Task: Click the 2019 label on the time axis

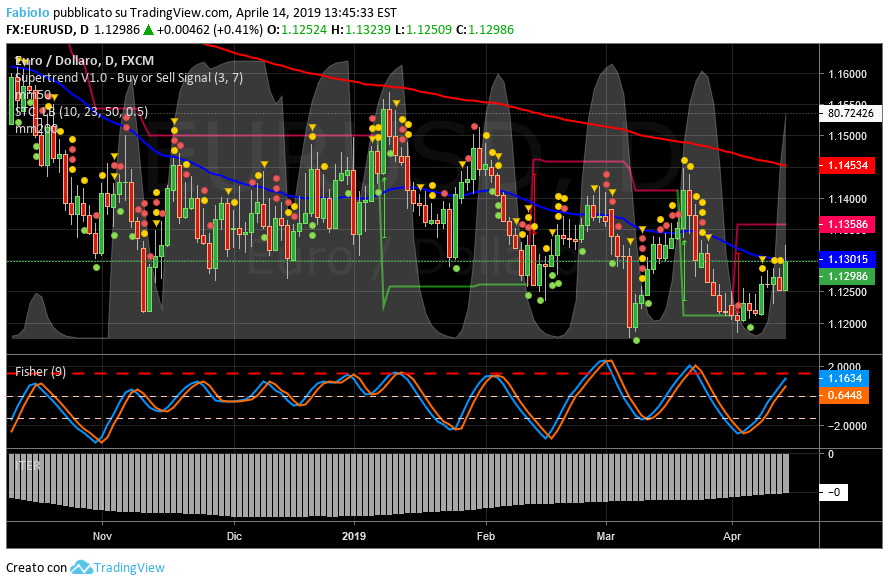Action: click(355, 536)
